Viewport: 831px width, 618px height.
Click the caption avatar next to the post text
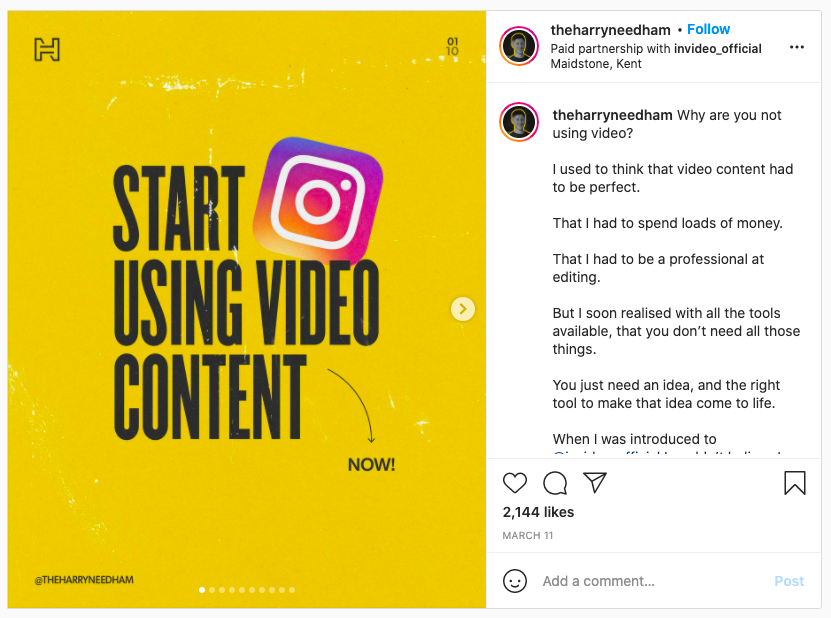click(519, 122)
